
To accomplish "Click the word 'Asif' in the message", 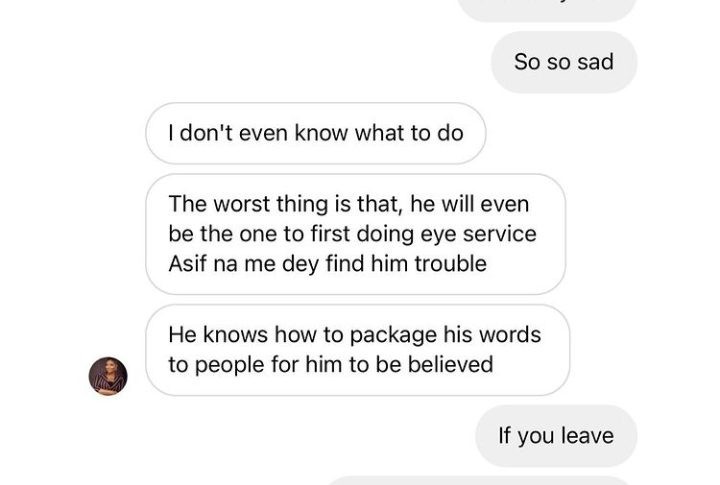I will pos(187,264).
